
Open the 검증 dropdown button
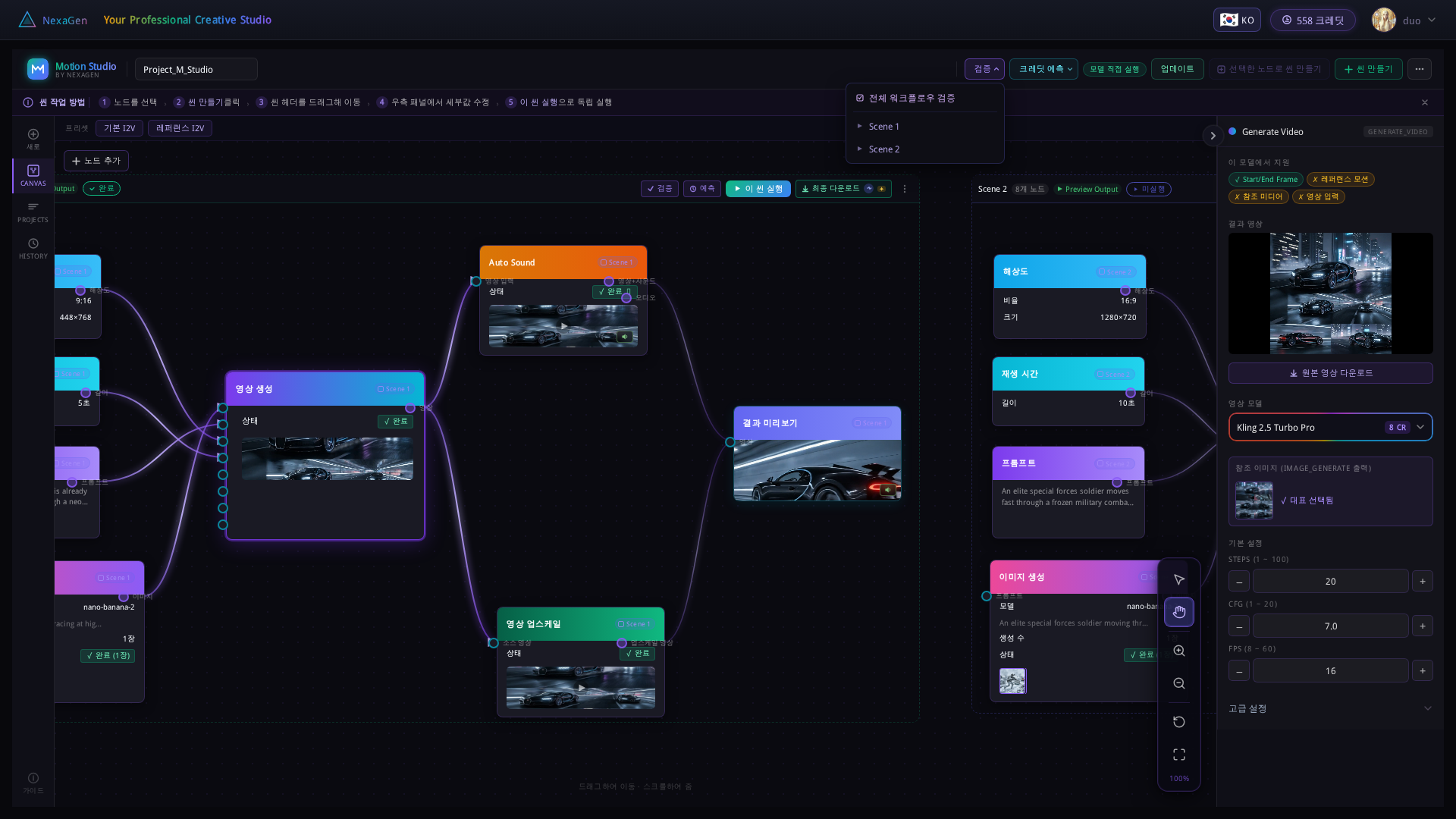tap(984, 69)
